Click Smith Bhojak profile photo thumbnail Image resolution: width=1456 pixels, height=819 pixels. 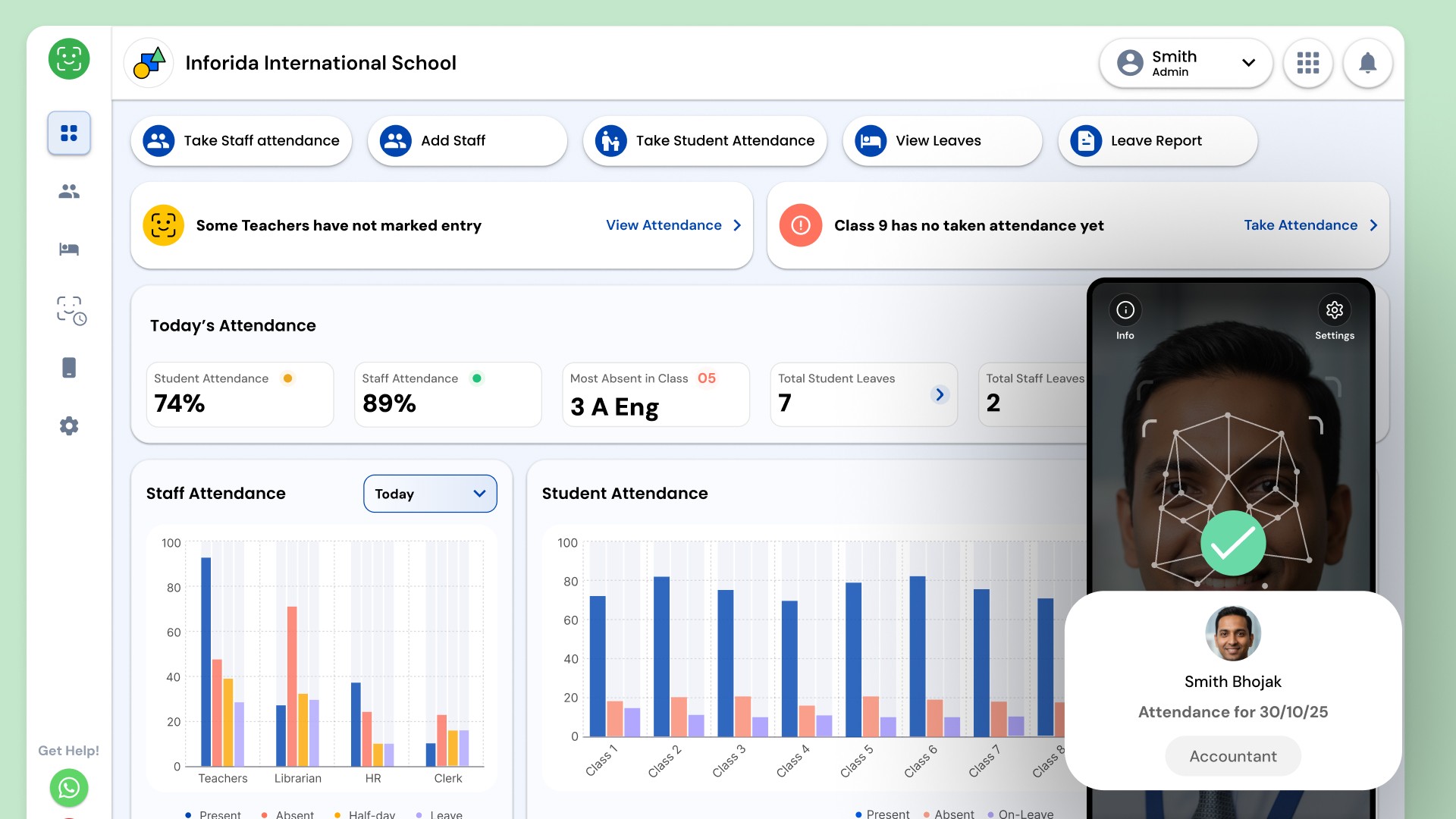[x=1232, y=633]
